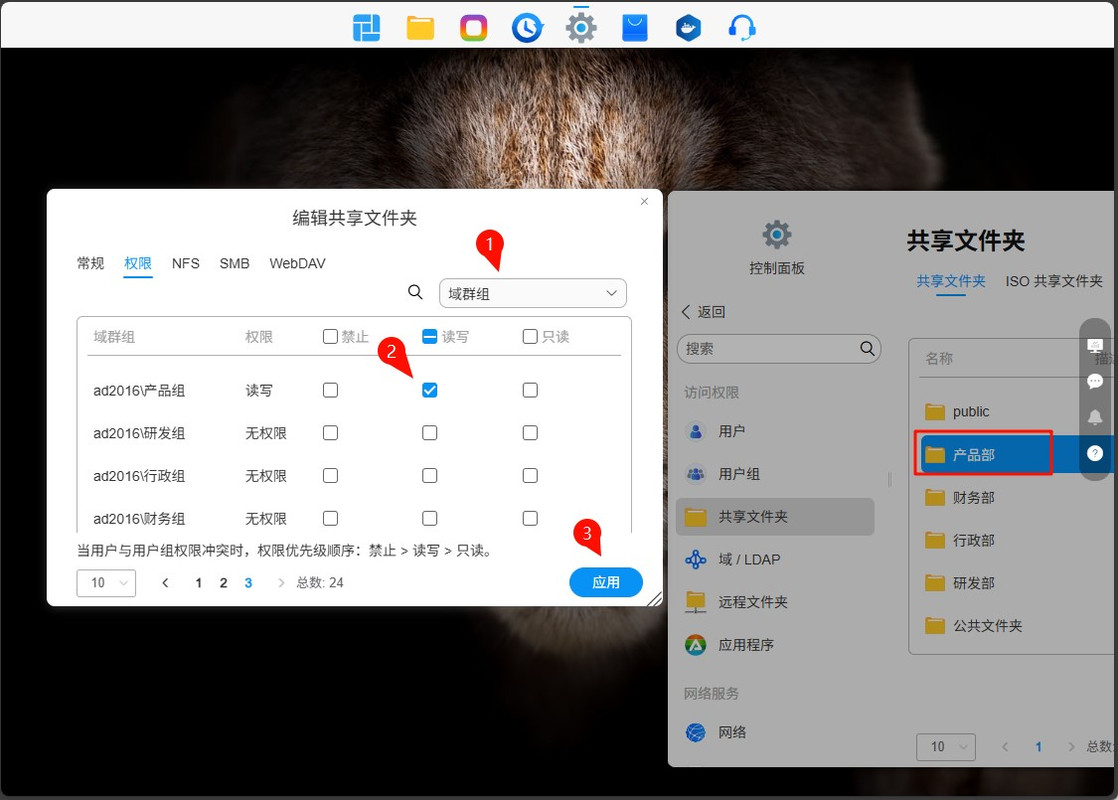Go to previous page in edit dialog
The image size is (1118, 800).
[165, 583]
